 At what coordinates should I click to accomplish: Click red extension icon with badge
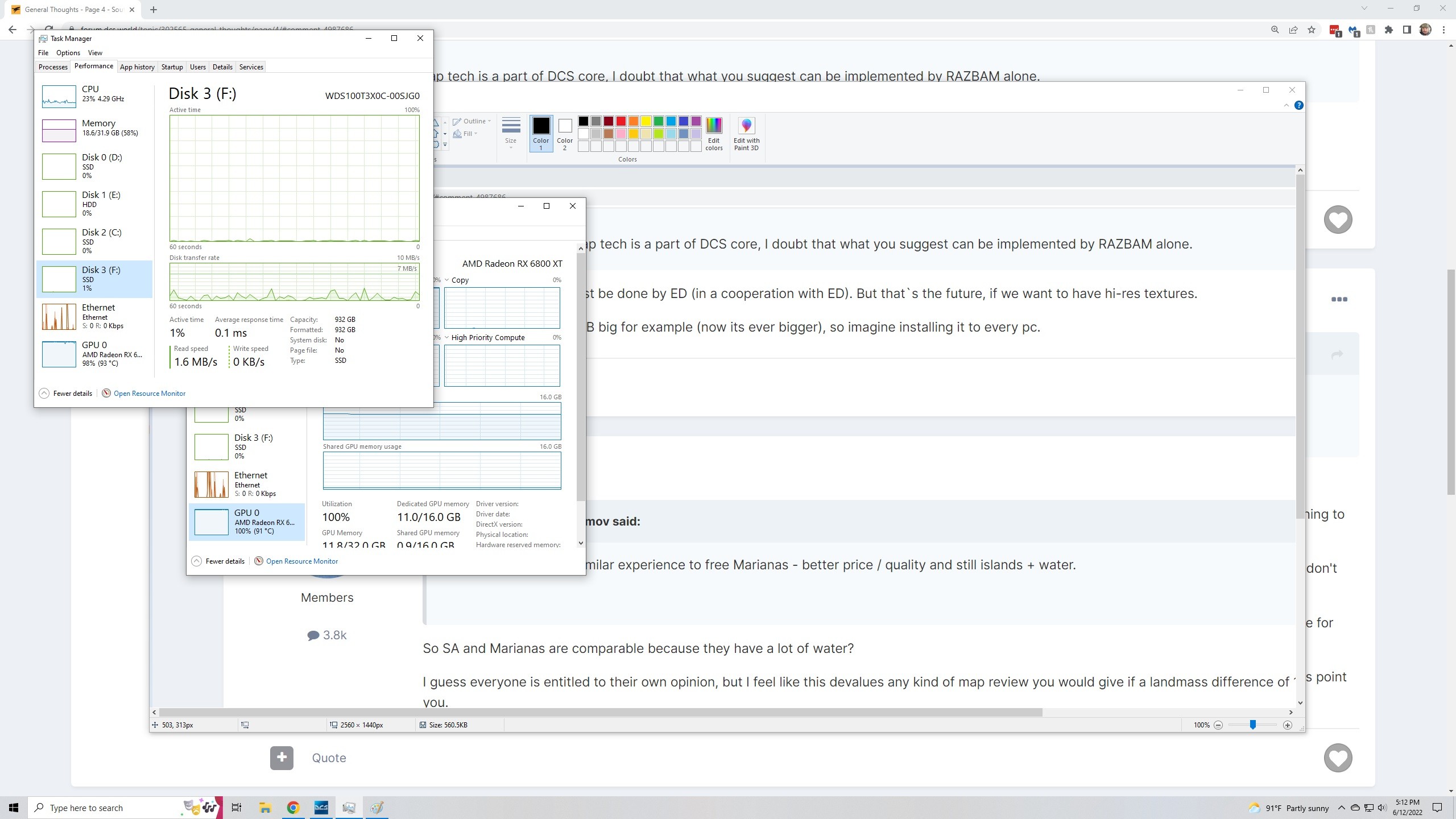pyautogui.click(x=1335, y=30)
